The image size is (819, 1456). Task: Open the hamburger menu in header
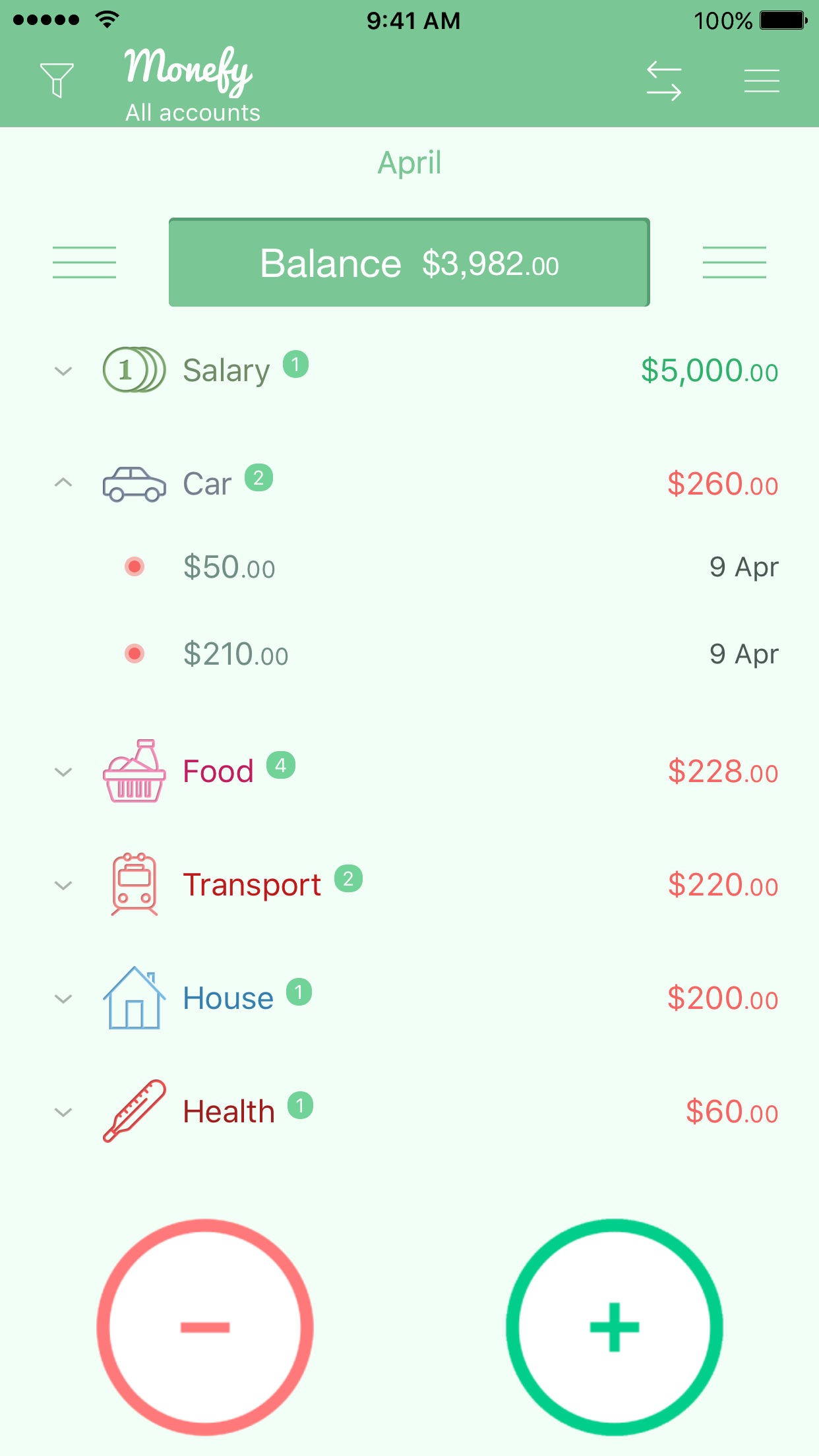click(762, 81)
